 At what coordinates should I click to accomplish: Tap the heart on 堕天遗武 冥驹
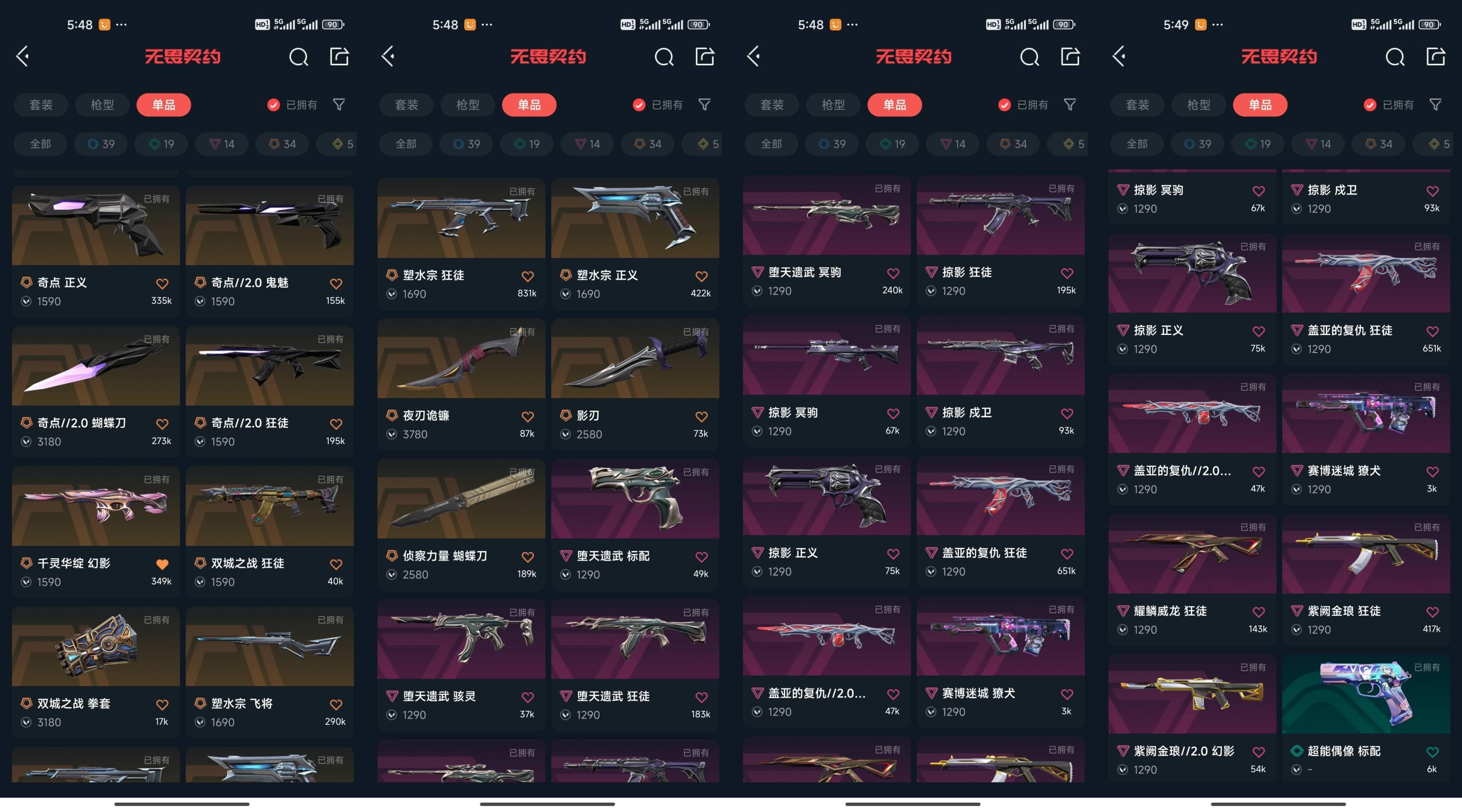pyautogui.click(x=893, y=273)
